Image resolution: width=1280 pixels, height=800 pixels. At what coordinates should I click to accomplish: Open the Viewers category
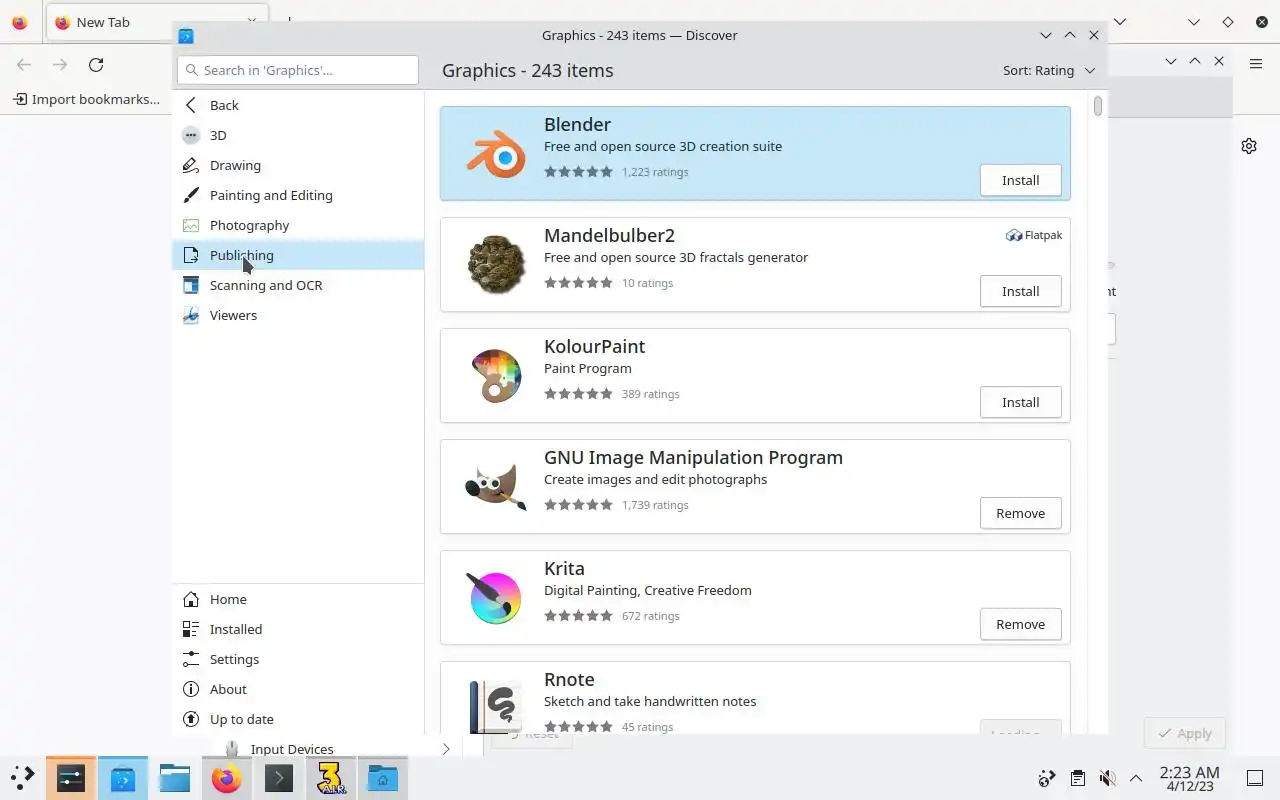click(x=298, y=315)
